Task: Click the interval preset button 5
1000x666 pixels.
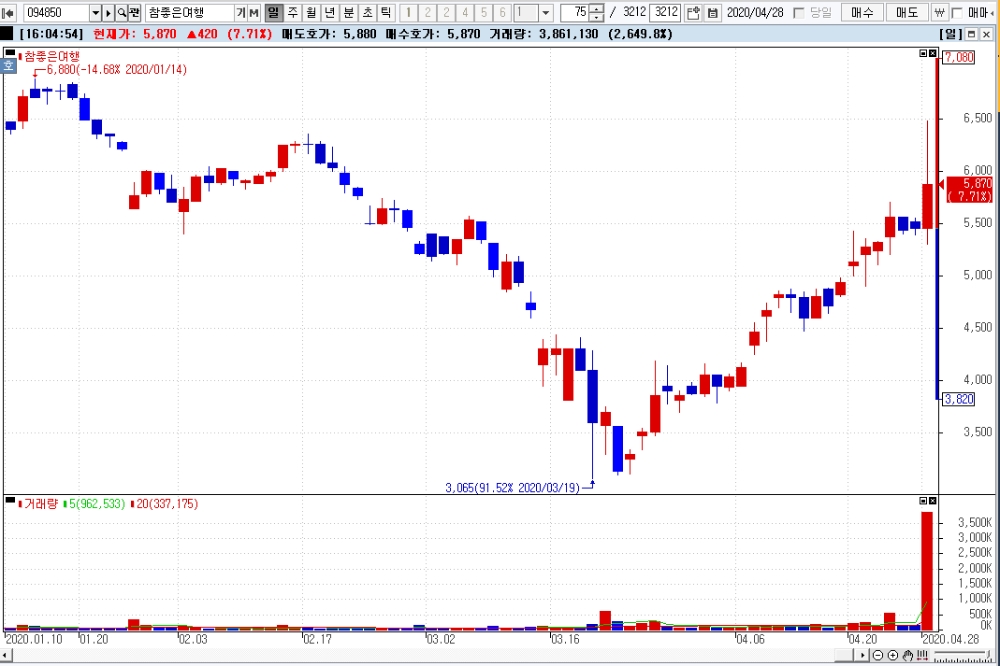Action: 484,12
